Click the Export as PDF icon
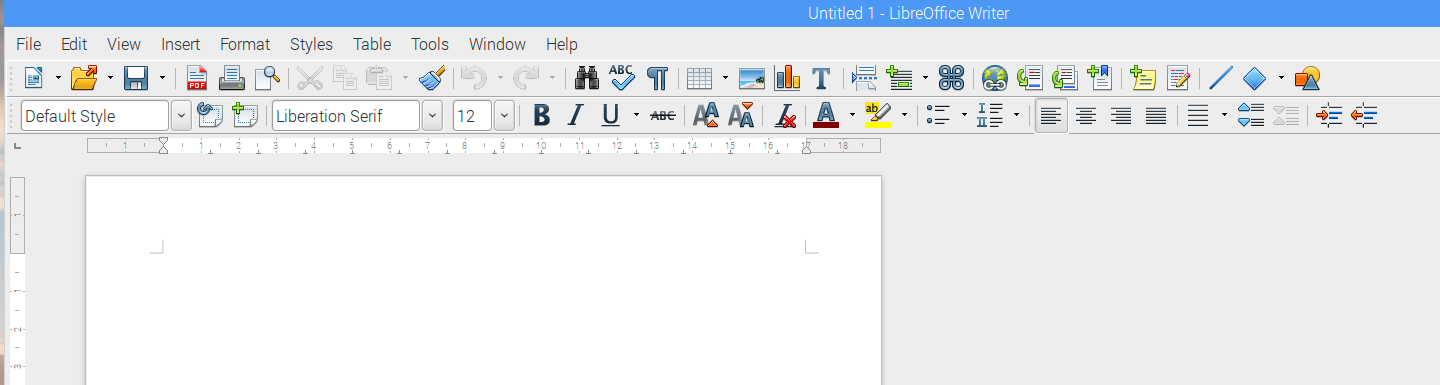The width and height of the screenshot is (1440, 385). [197, 78]
